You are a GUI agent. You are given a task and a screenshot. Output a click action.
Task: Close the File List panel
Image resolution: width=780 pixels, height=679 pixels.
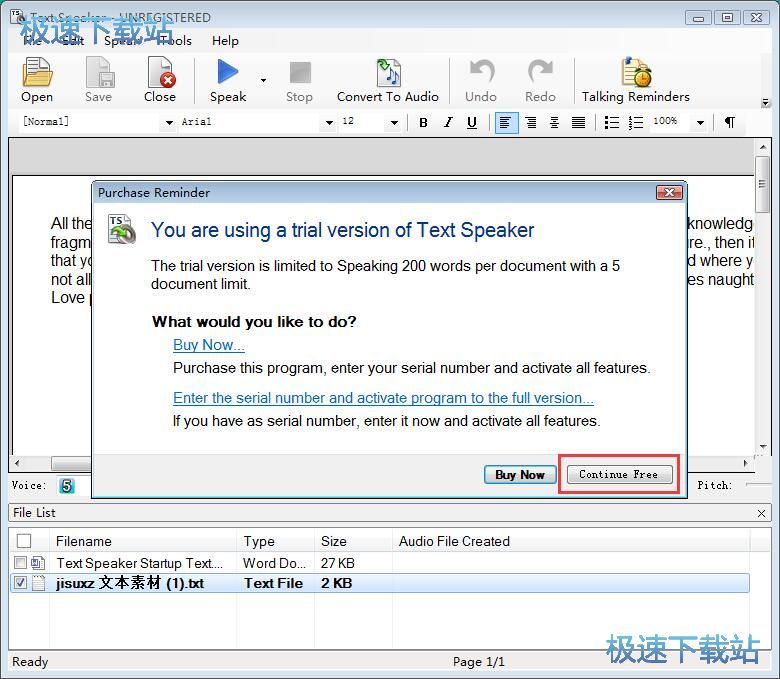pyautogui.click(x=761, y=513)
